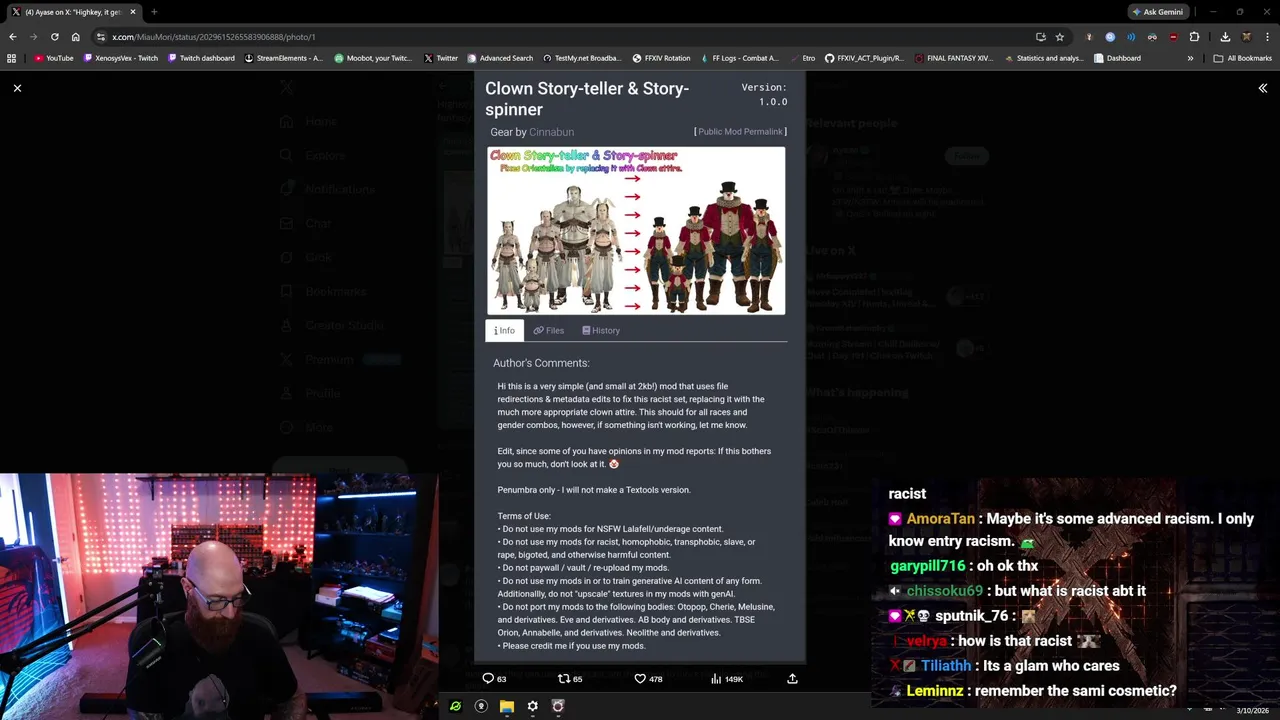Open the round pink taskbar icon
Viewport: 1280px width, 720px height.
tap(558, 706)
